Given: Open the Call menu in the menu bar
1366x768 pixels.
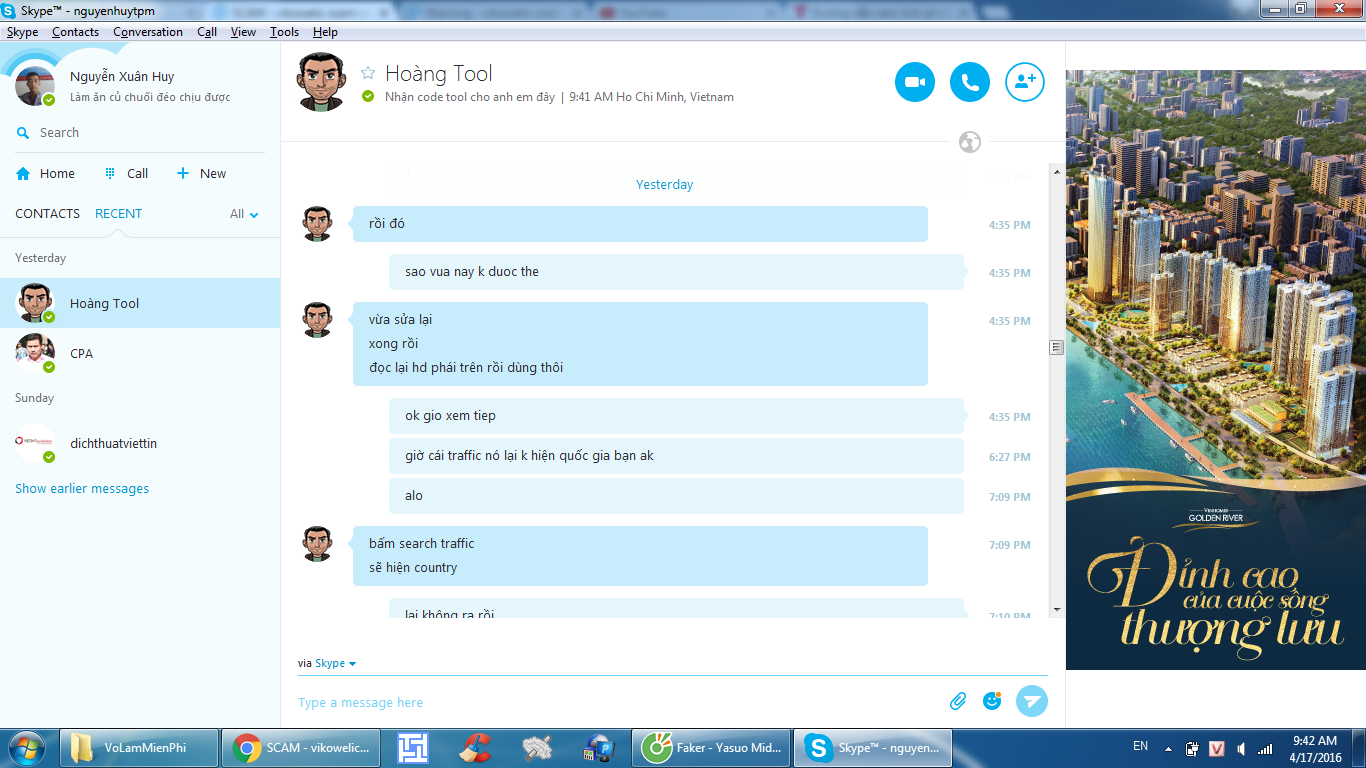Looking at the screenshot, I should (x=207, y=32).
